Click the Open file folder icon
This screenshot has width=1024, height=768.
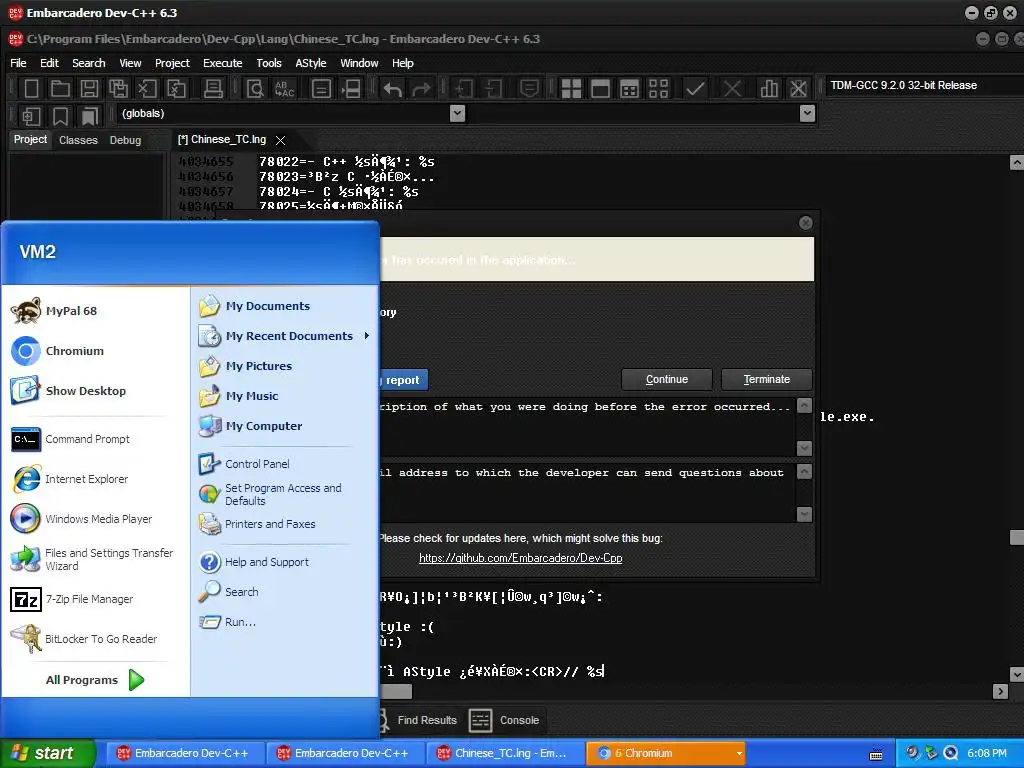coord(60,88)
